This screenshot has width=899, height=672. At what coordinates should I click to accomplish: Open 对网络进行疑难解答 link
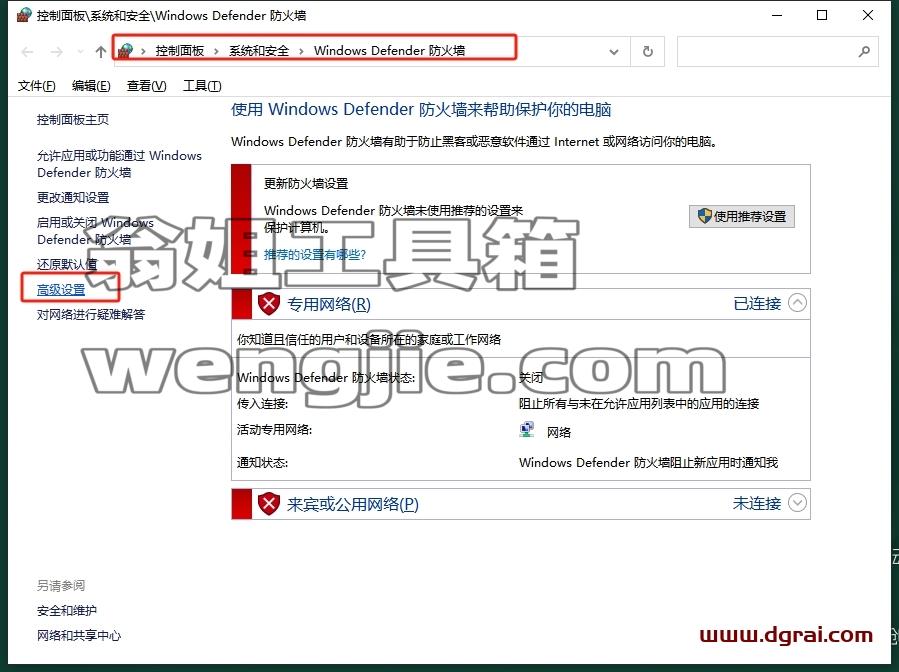pyautogui.click(x=91, y=314)
